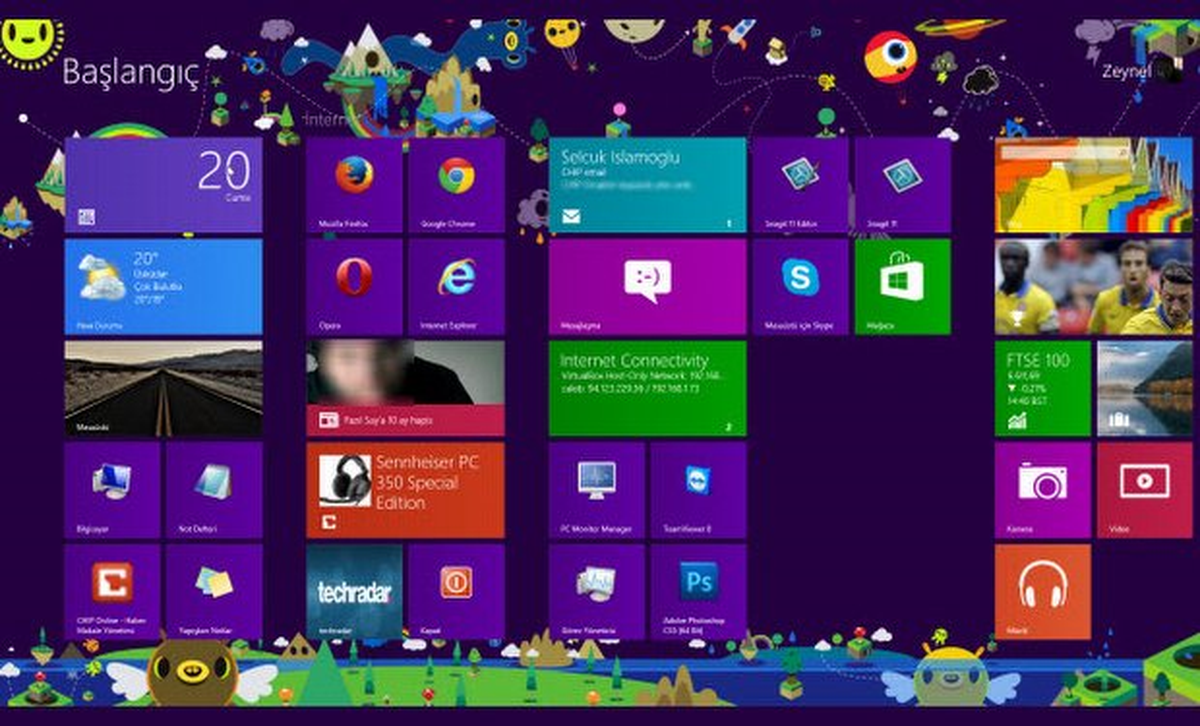Open the PC Monitor Manager tile
The height and width of the screenshot is (726, 1200).
[596, 490]
